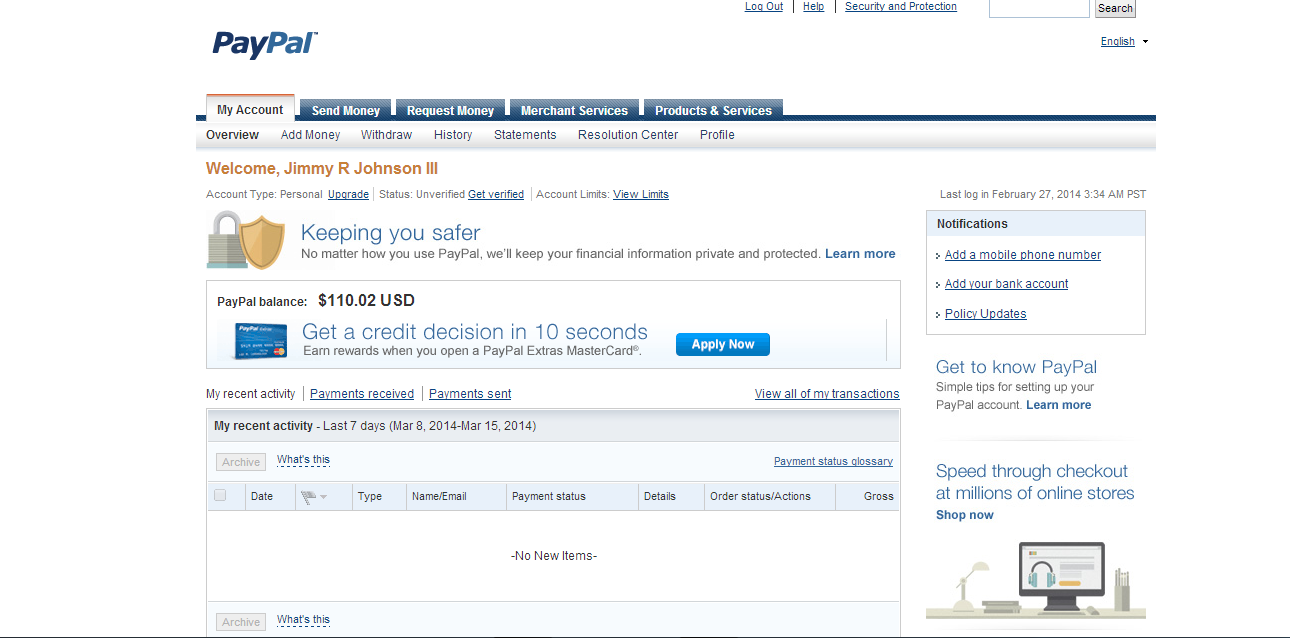Open the Profile submenu item
This screenshot has height=638, width=1290.
pyautogui.click(x=717, y=135)
